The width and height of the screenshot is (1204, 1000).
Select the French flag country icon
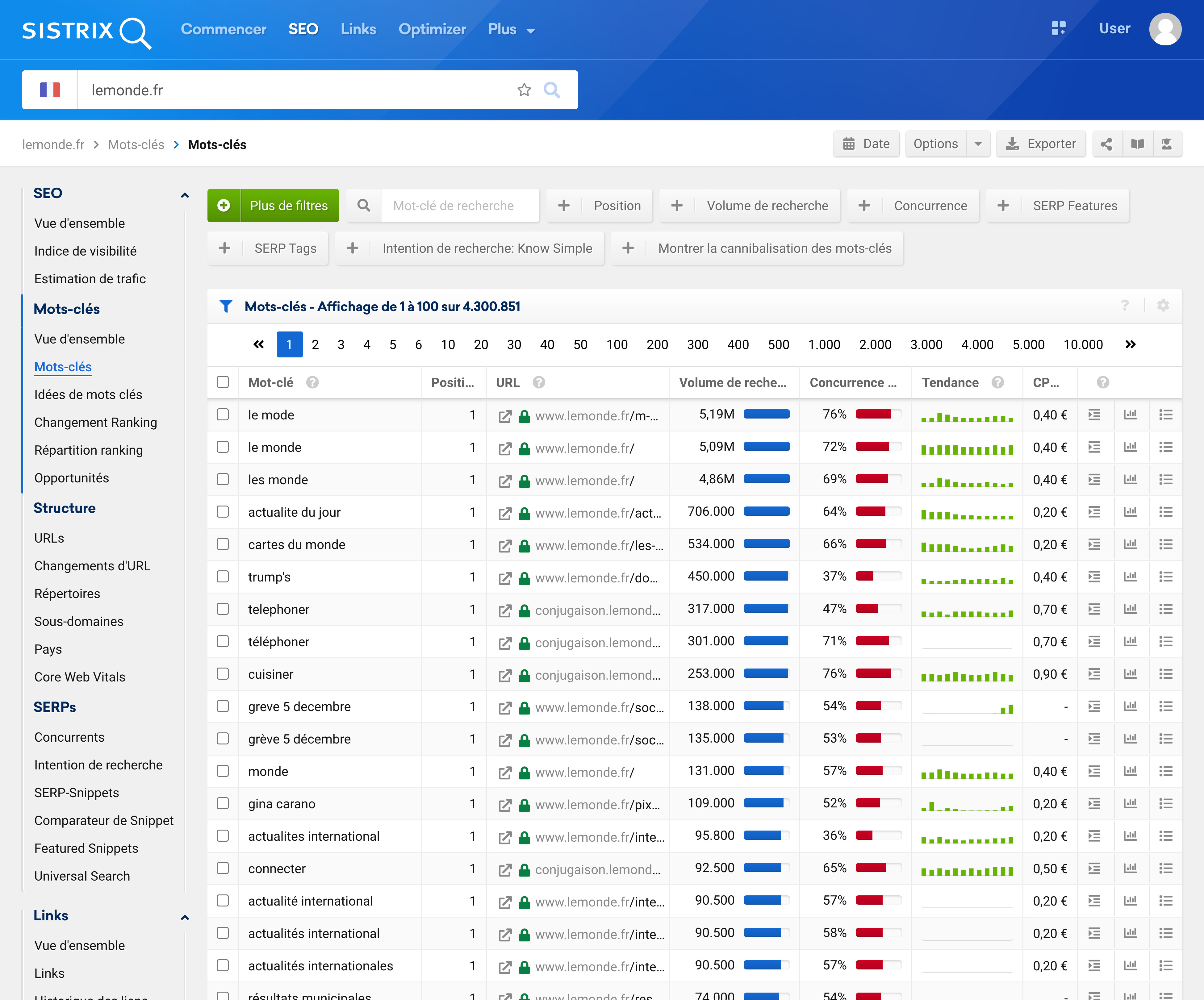pos(50,90)
